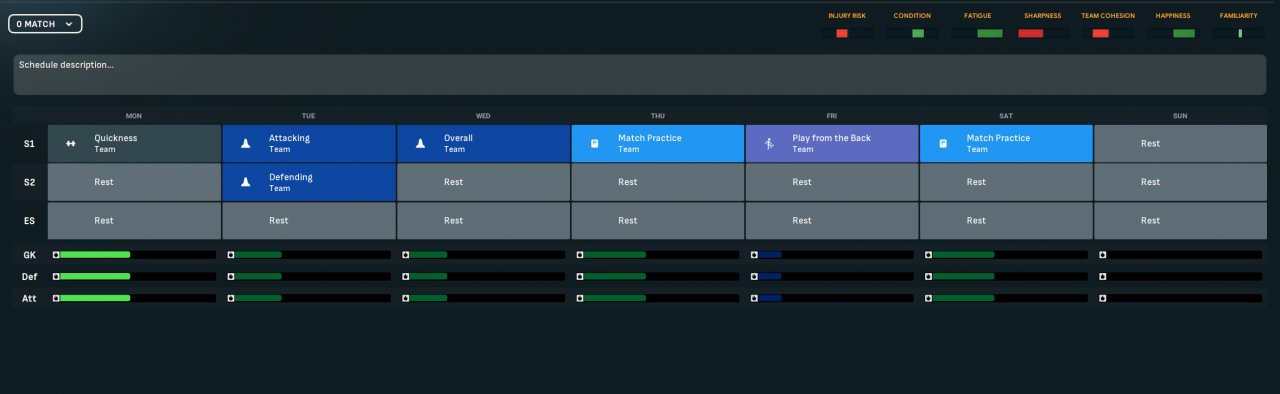Click the 0 Match dropdown chevron arrow

[x=68, y=24]
